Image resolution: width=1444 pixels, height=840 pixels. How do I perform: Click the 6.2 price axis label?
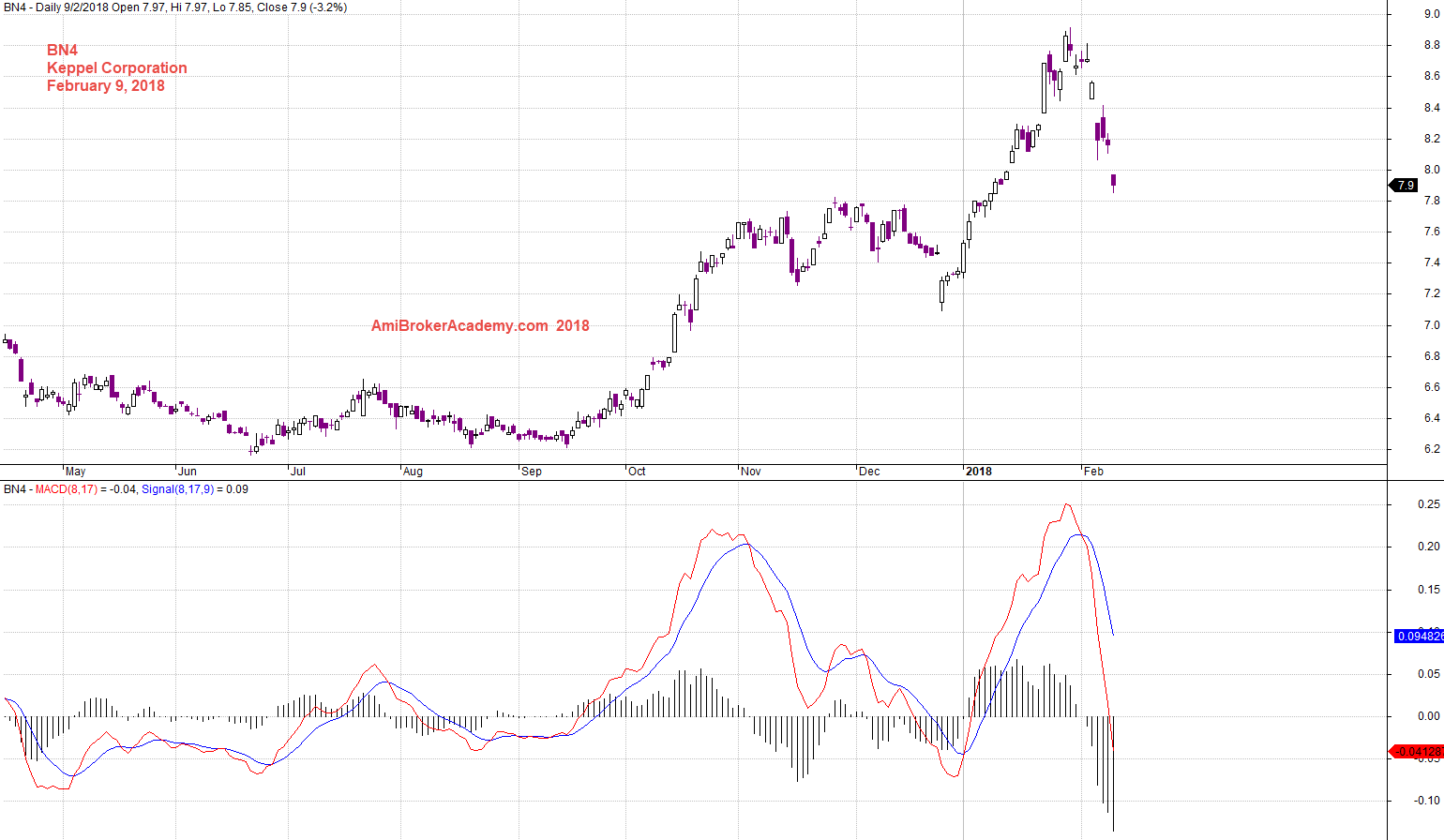[1432, 449]
